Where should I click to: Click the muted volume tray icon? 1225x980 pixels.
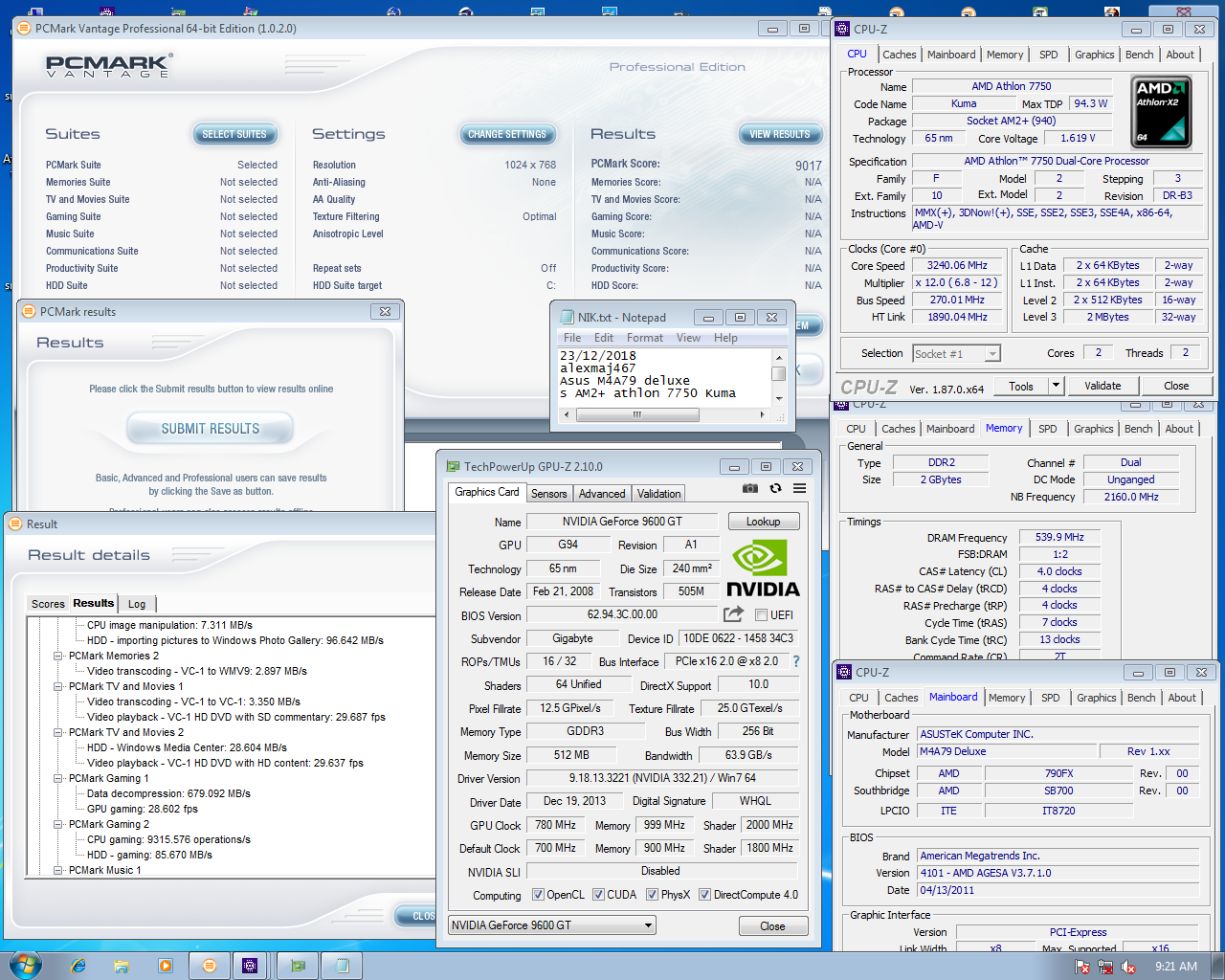(x=1128, y=967)
